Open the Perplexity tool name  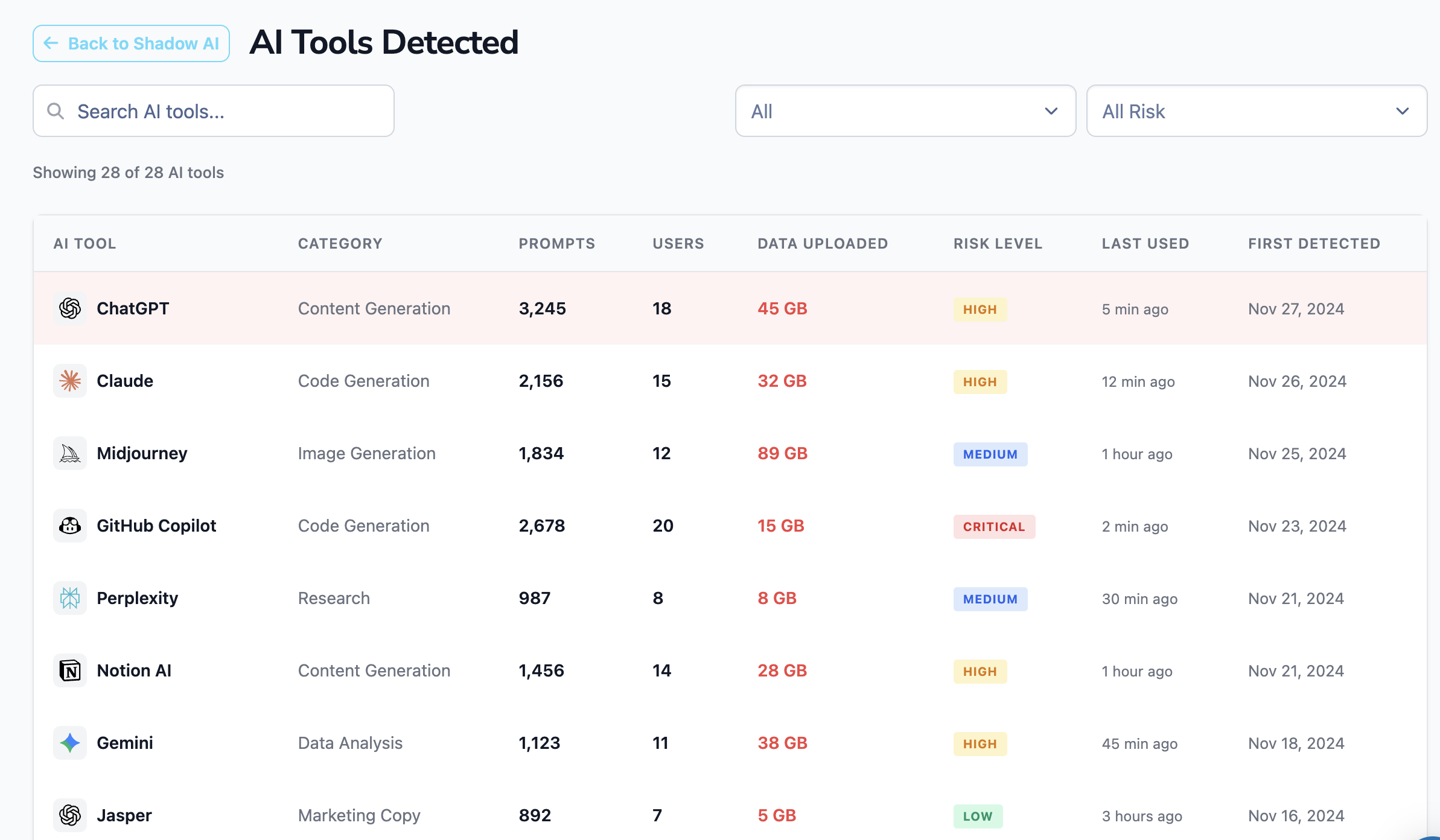tap(138, 598)
